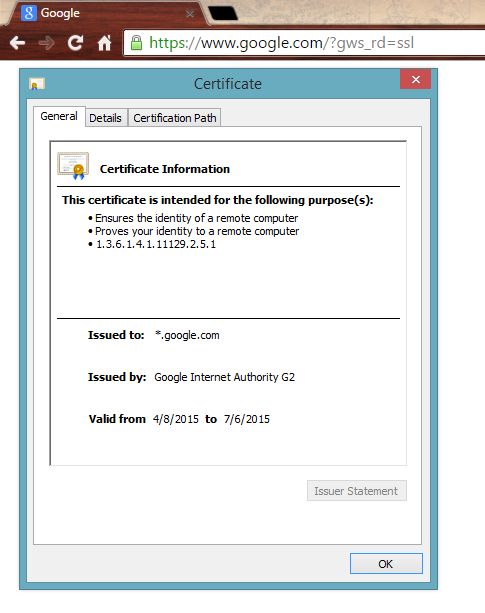Reload the page with the refresh icon
This screenshot has height=613, width=485.
coord(75,43)
